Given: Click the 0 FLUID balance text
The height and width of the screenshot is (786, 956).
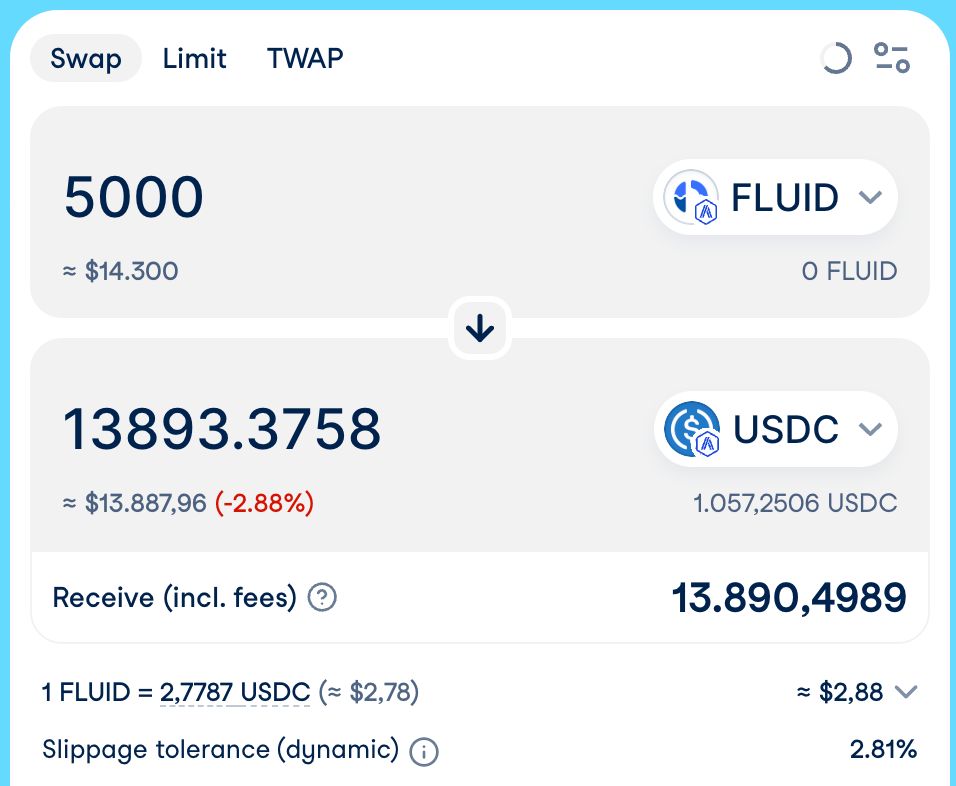Looking at the screenshot, I should (849, 271).
